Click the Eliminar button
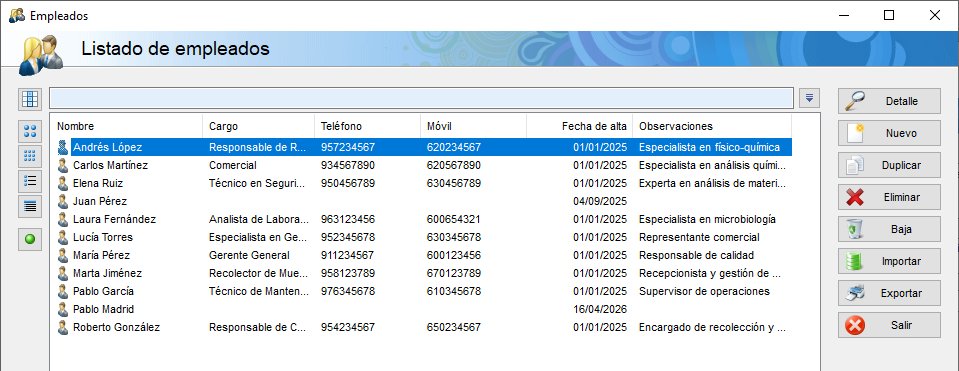The width and height of the screenshot is (959, 371). point(889,197)
